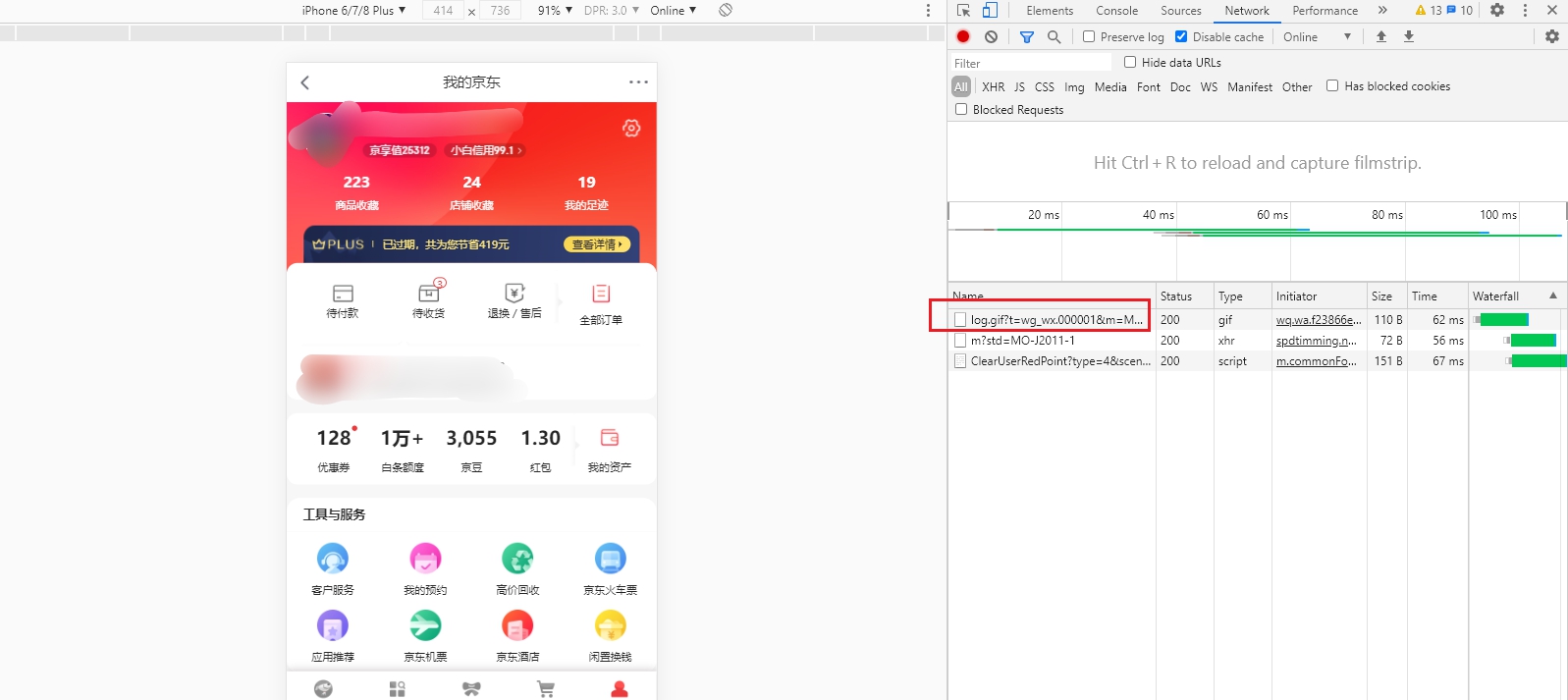The height and width of the screenshot is (700, 1568).
Task: Open the three-dot menu beside 我的京东
Action: [638, 82]
